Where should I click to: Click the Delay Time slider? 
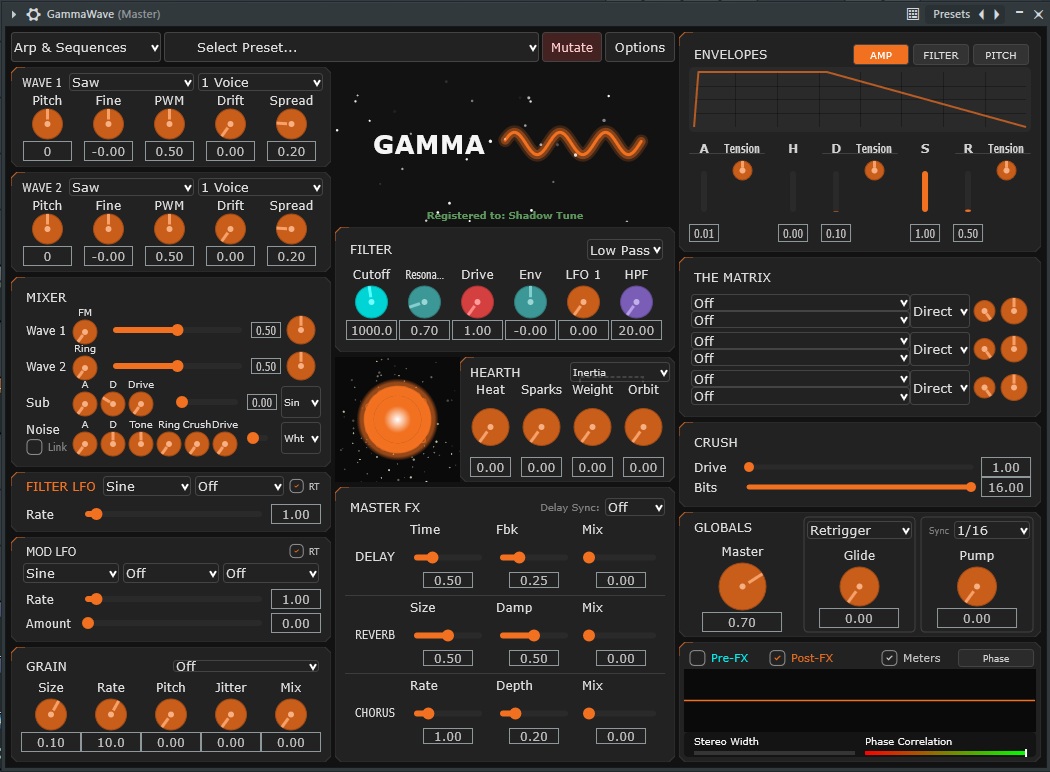pos(447,557)
